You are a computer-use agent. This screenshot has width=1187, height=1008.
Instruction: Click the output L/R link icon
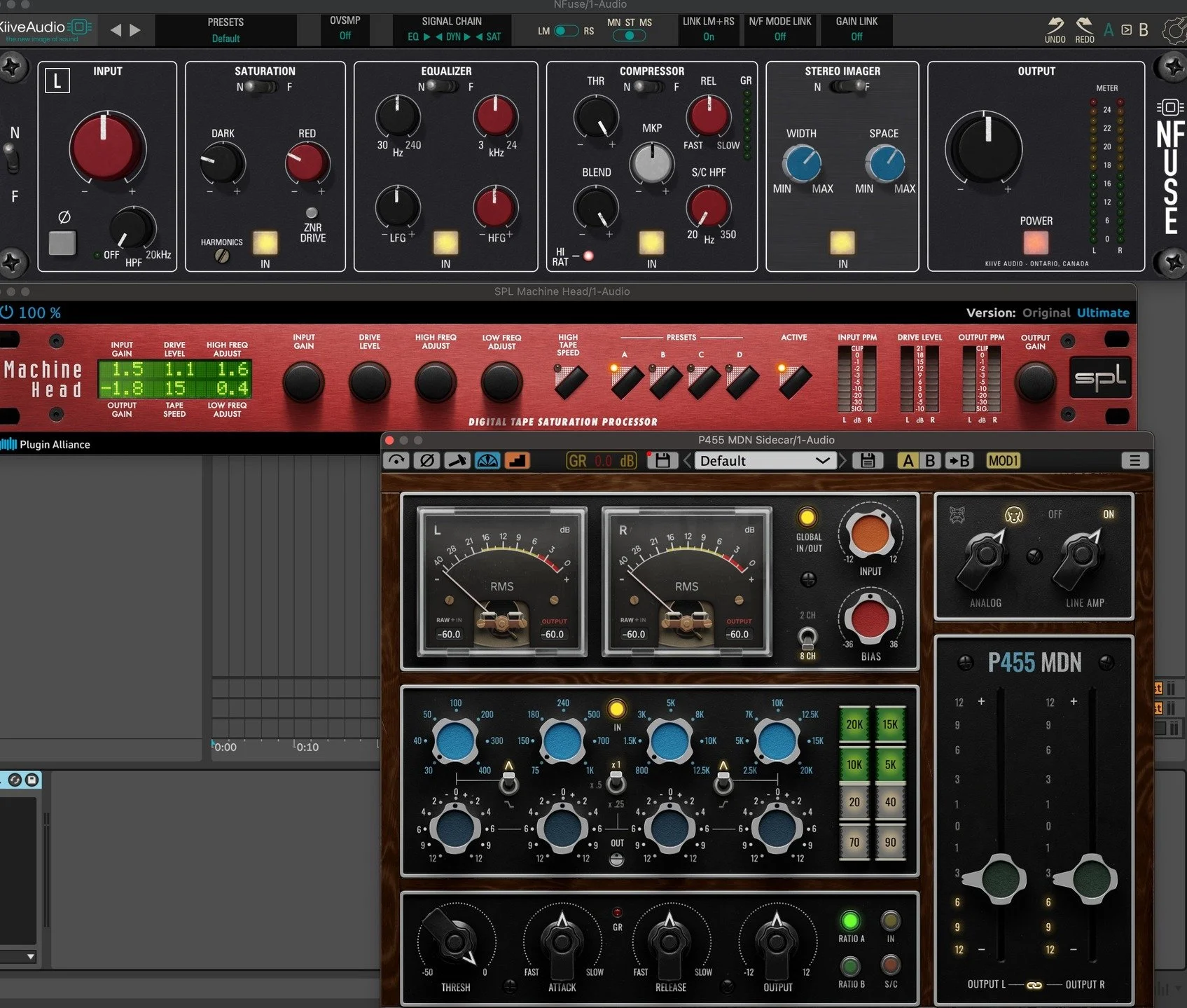[1034, 985]
